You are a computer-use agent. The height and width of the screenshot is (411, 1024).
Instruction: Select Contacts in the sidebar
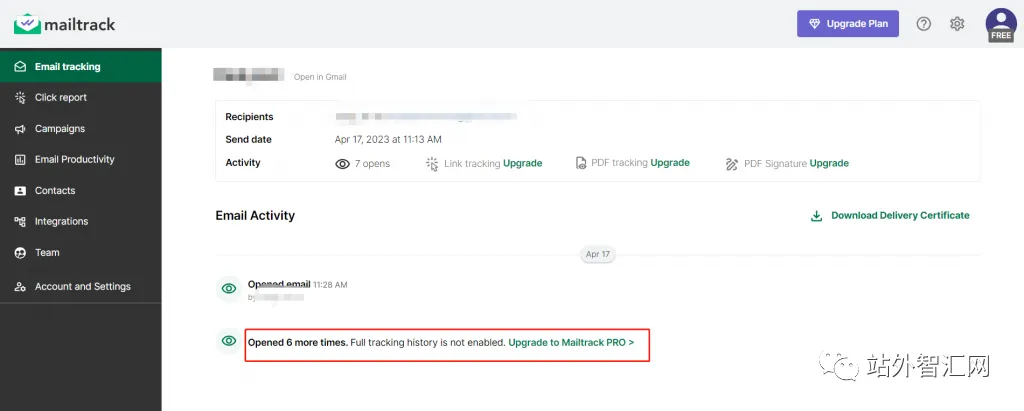pos(80,191)
